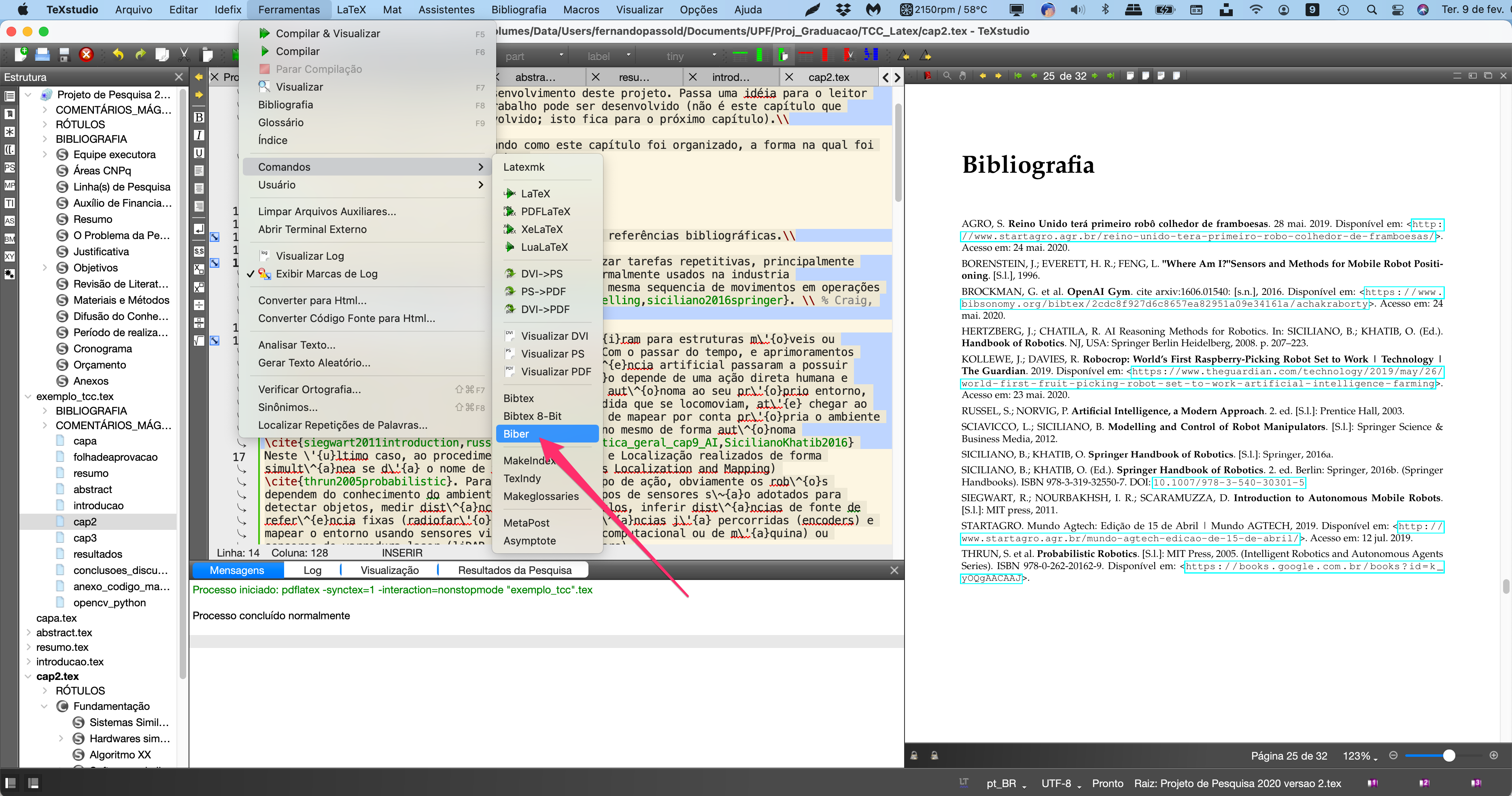The image size is (1512, 796).
Task: Redo the last undone edit
Action: click(140, 55)
